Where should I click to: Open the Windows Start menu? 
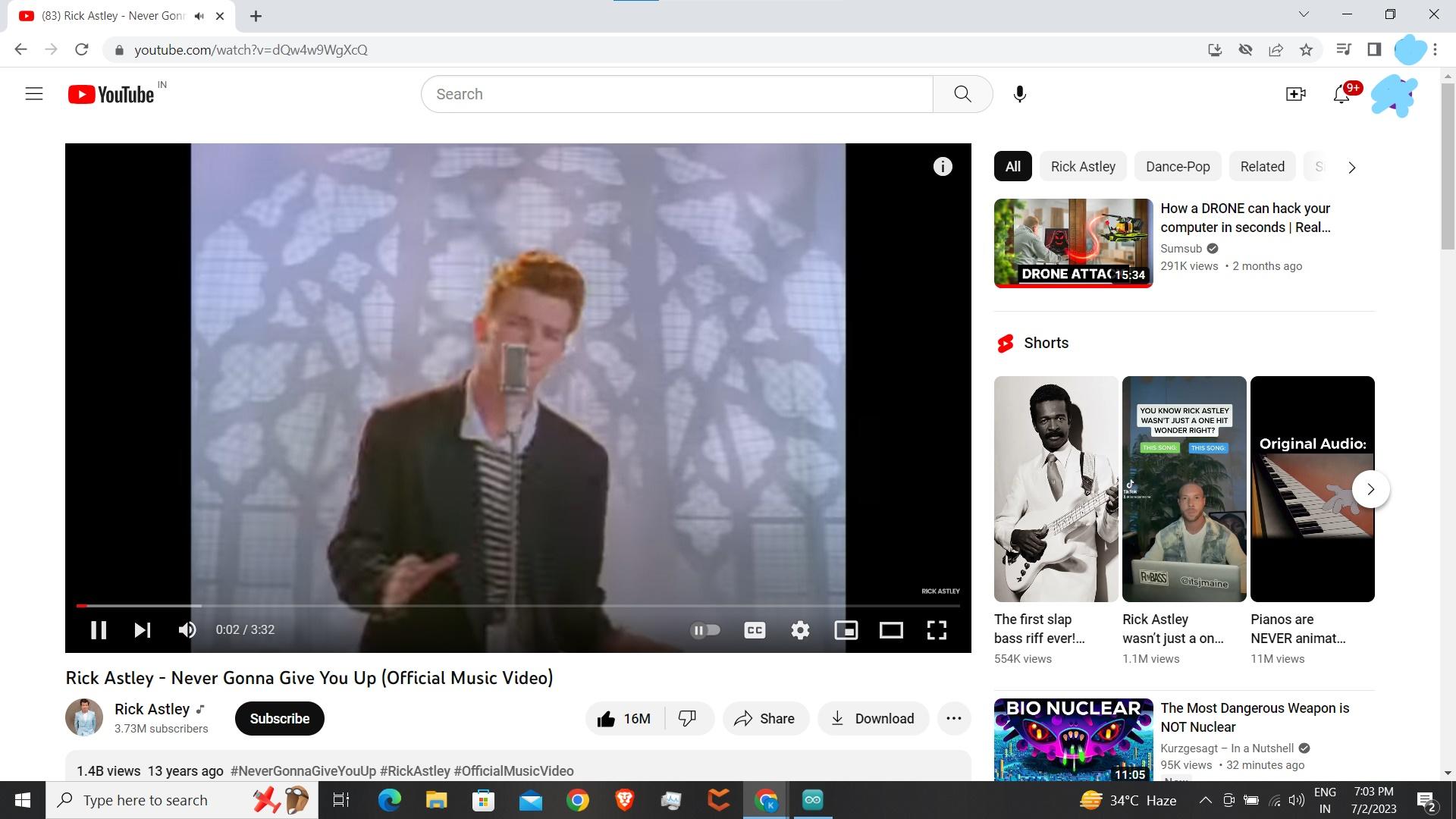click(22, 800)
